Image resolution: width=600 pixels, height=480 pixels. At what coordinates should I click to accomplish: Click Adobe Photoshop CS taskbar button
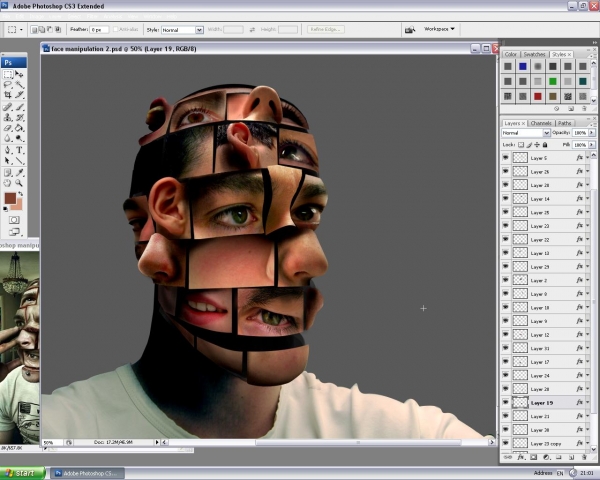88,473
